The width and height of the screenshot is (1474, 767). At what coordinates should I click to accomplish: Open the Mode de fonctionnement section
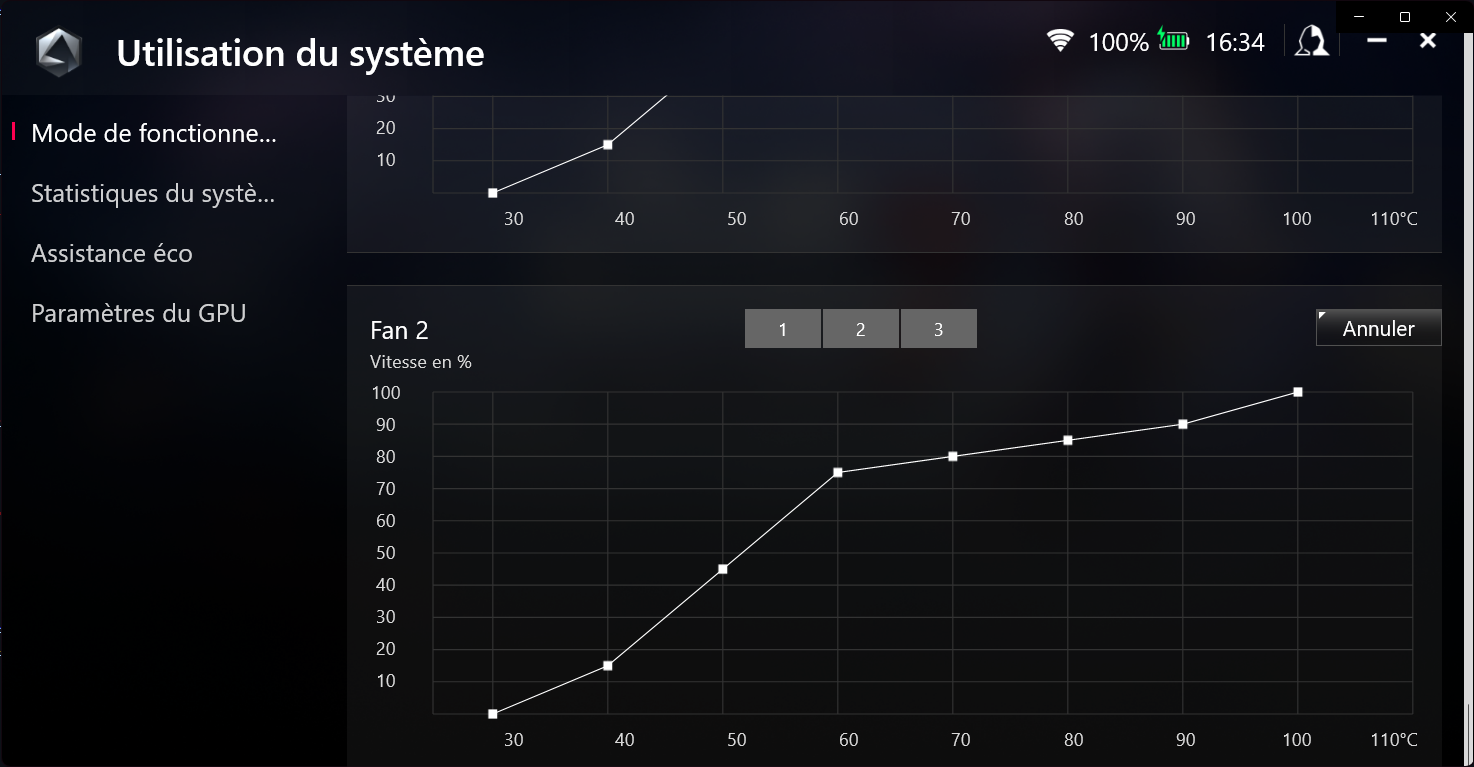pos(154,133)
